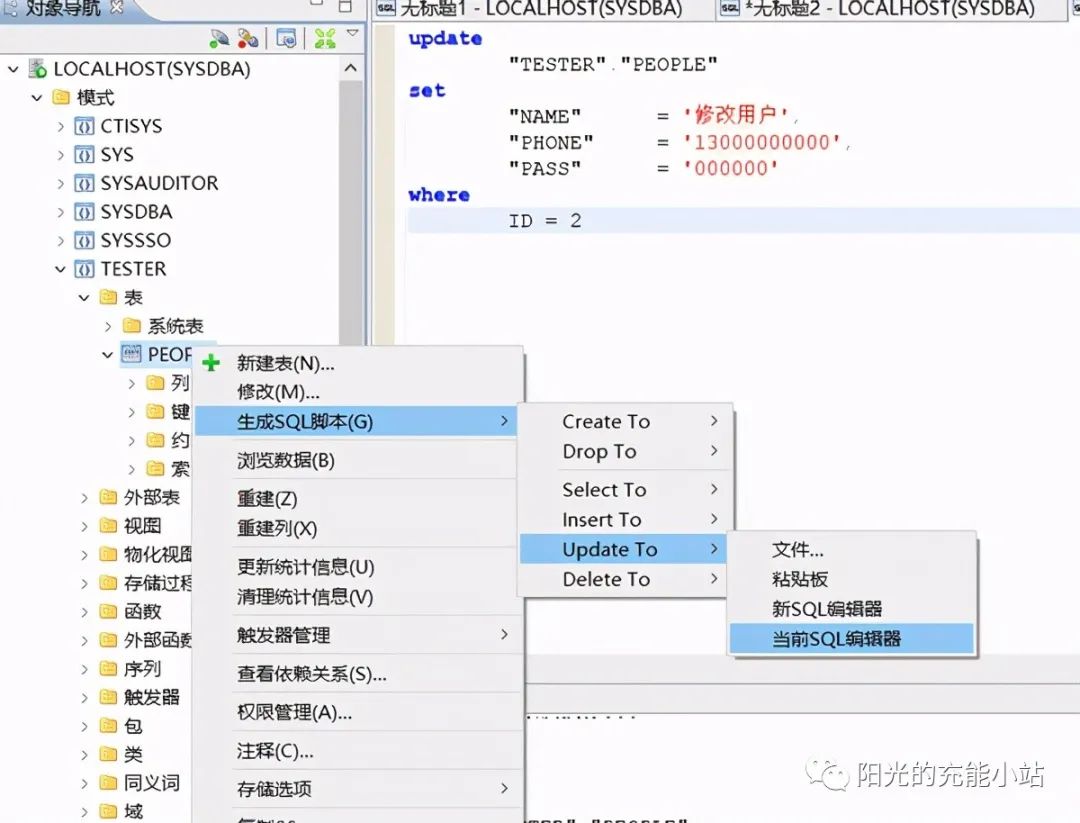Click the 外部表 folder icon
Viewport: 1080px width, 823px height.
tap(108, 497)
